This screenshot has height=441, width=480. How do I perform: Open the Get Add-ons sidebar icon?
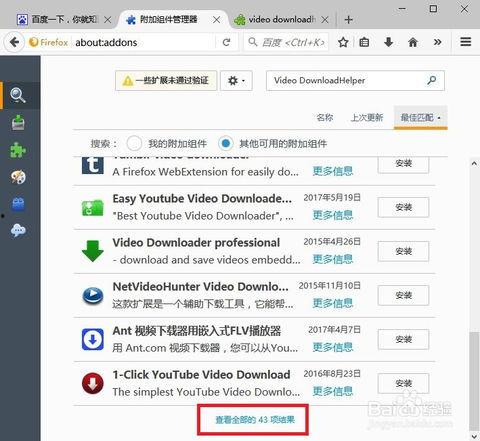18,122
